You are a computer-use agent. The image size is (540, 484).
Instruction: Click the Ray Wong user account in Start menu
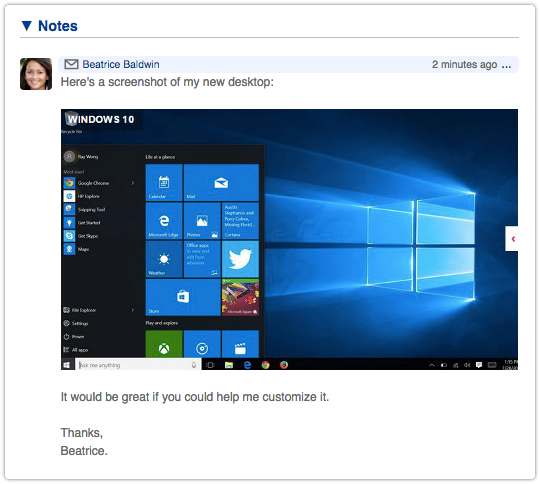point(81,156)
